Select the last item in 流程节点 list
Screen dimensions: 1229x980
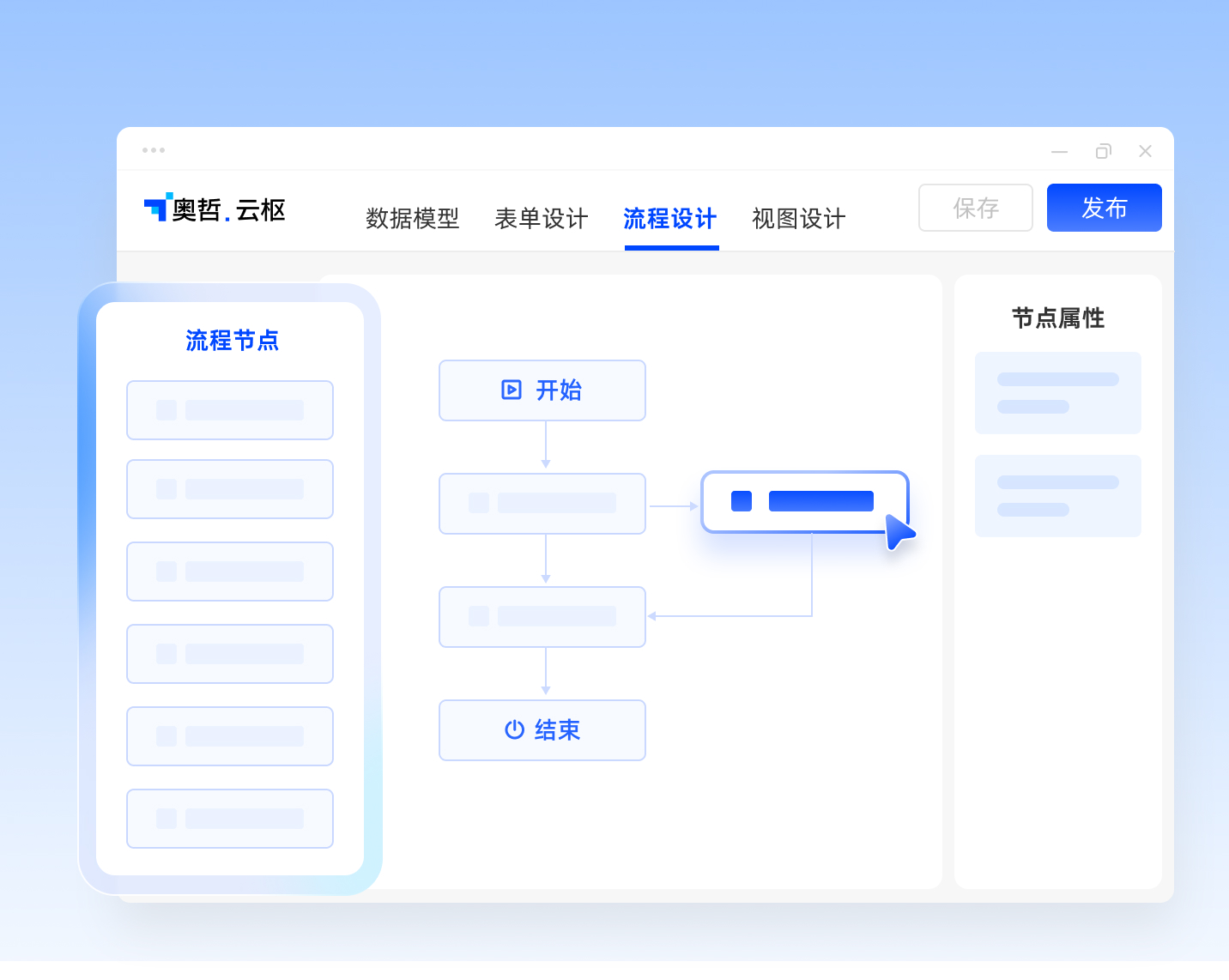230,819
